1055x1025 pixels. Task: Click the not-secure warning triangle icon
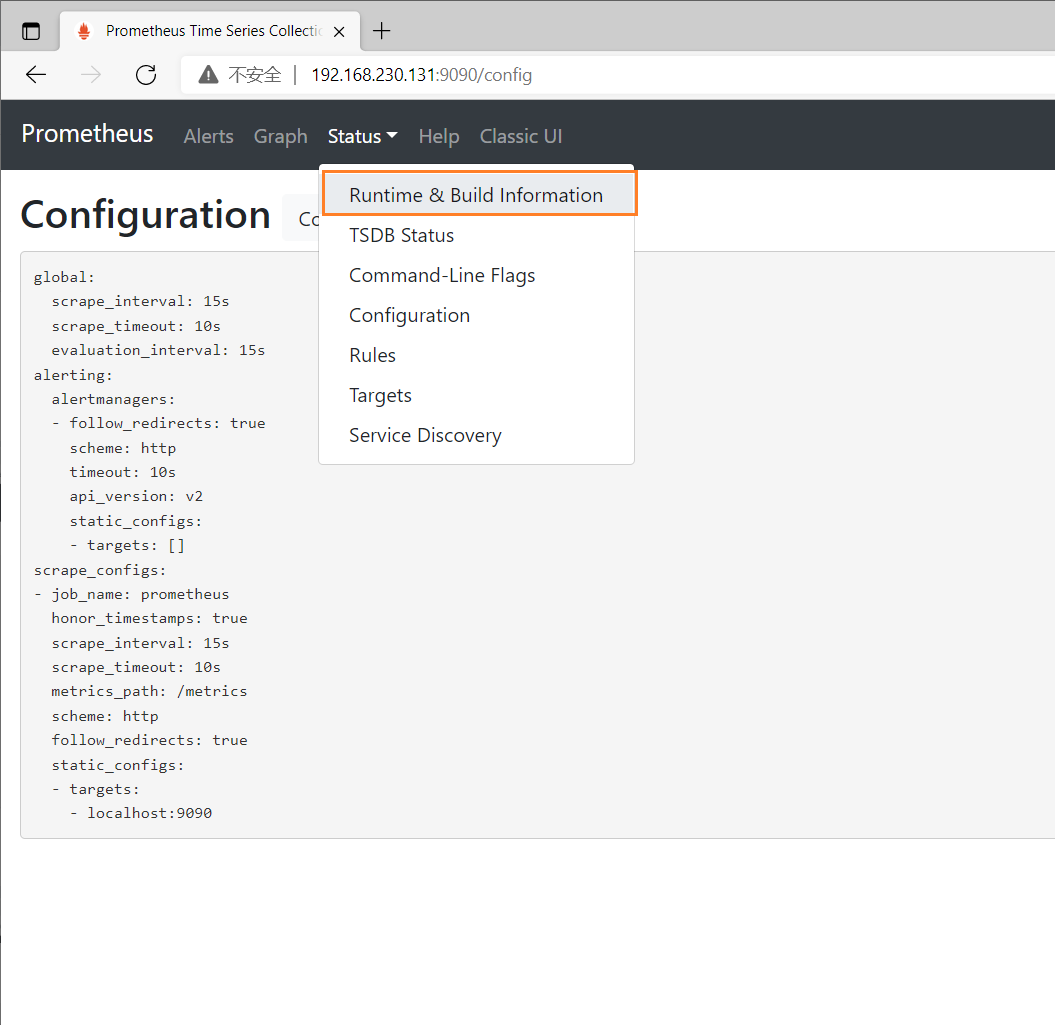point(209,75)
